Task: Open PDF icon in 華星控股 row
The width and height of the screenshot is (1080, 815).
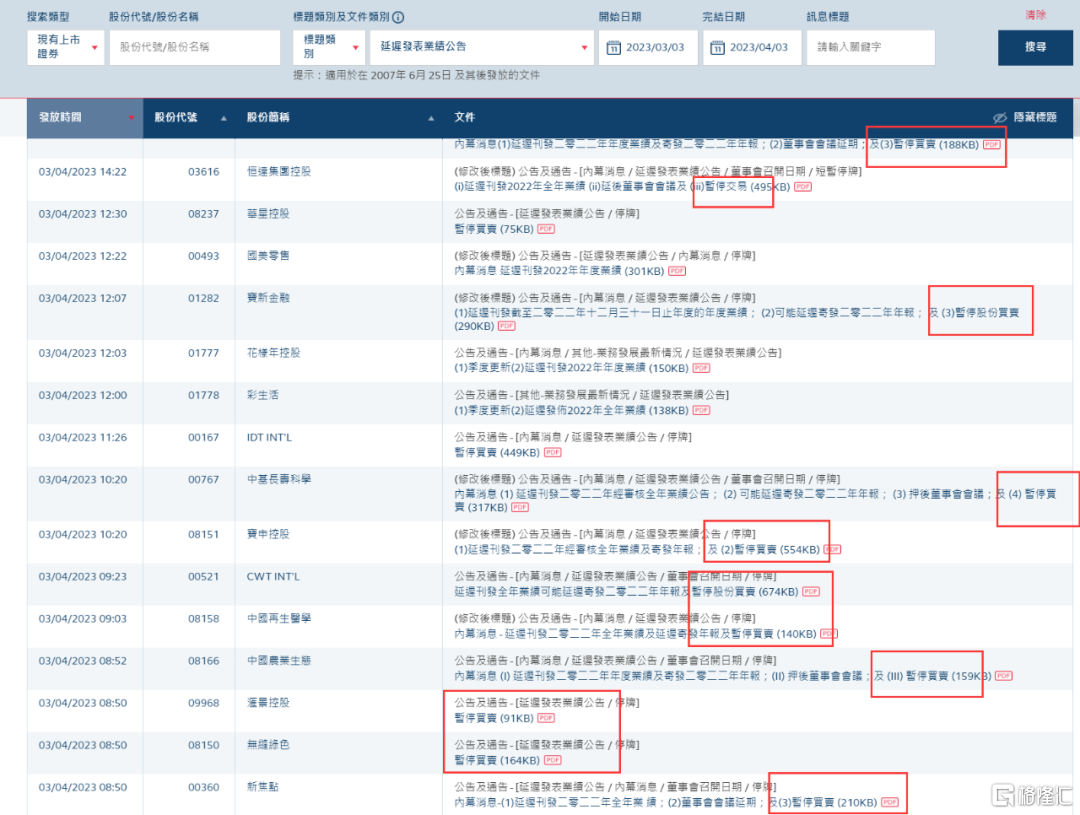Action: pyautogui.click(x=546, y=229)
